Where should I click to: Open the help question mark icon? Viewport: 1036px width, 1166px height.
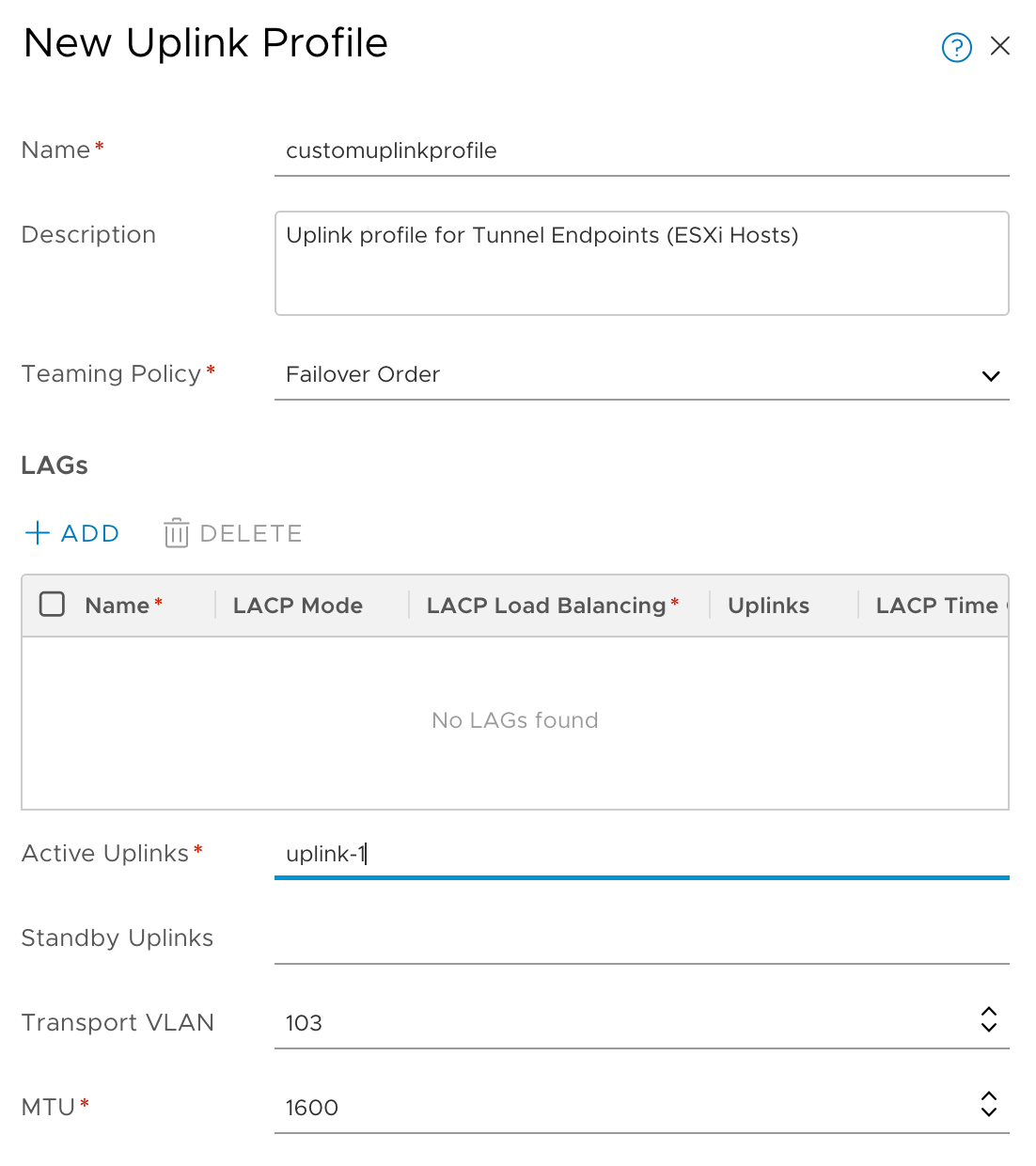coord(956,47)
